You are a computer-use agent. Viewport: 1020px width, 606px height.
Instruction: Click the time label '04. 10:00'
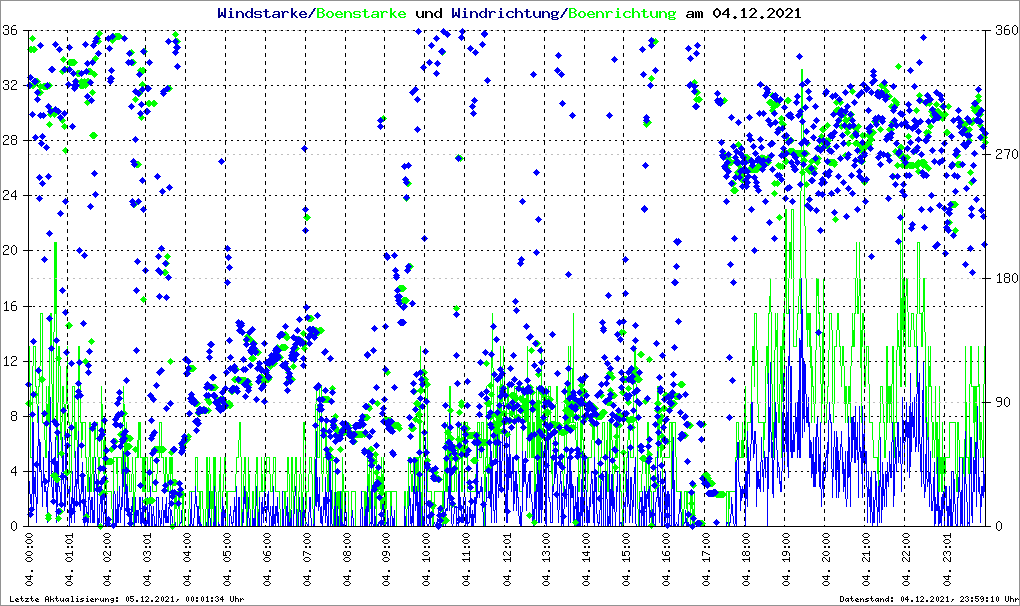pos(426,559)
